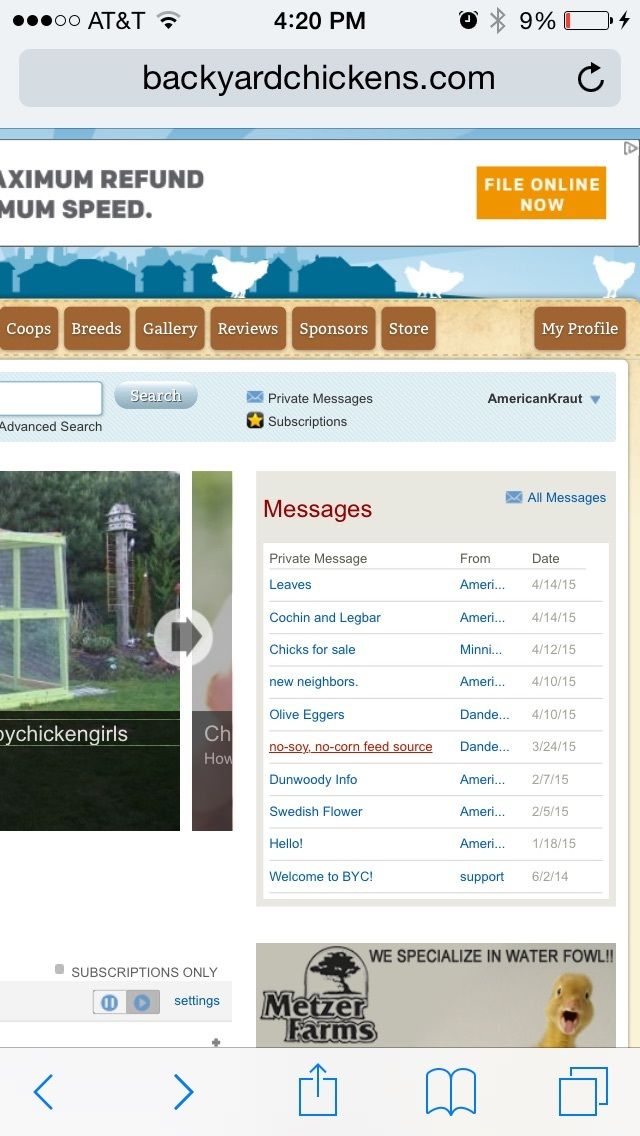Open the new neighbors. message
Screen dimensions: 640x1136
pos(314,681)
